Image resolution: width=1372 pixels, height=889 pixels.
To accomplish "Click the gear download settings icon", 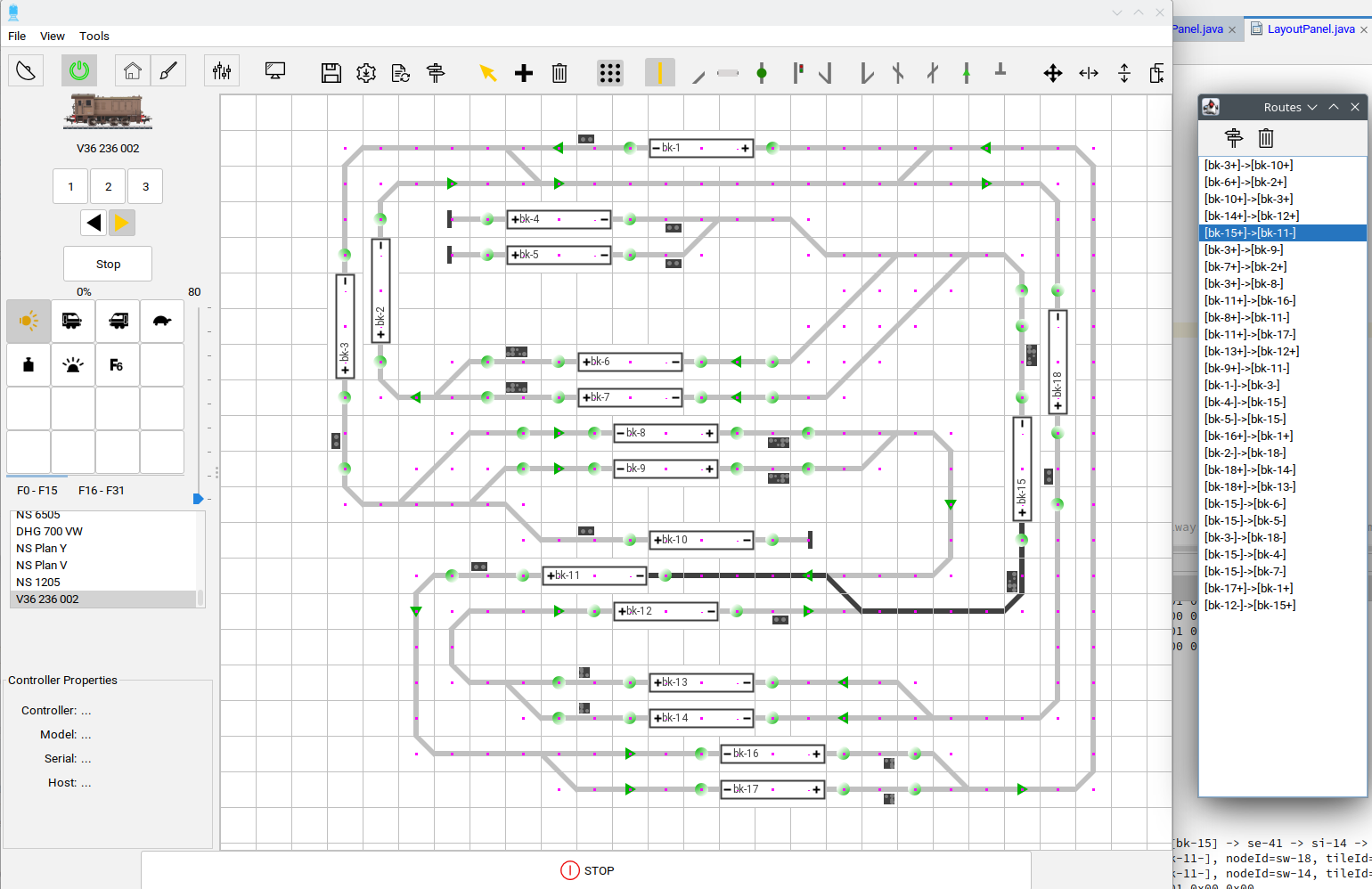I will pos(366,73).
